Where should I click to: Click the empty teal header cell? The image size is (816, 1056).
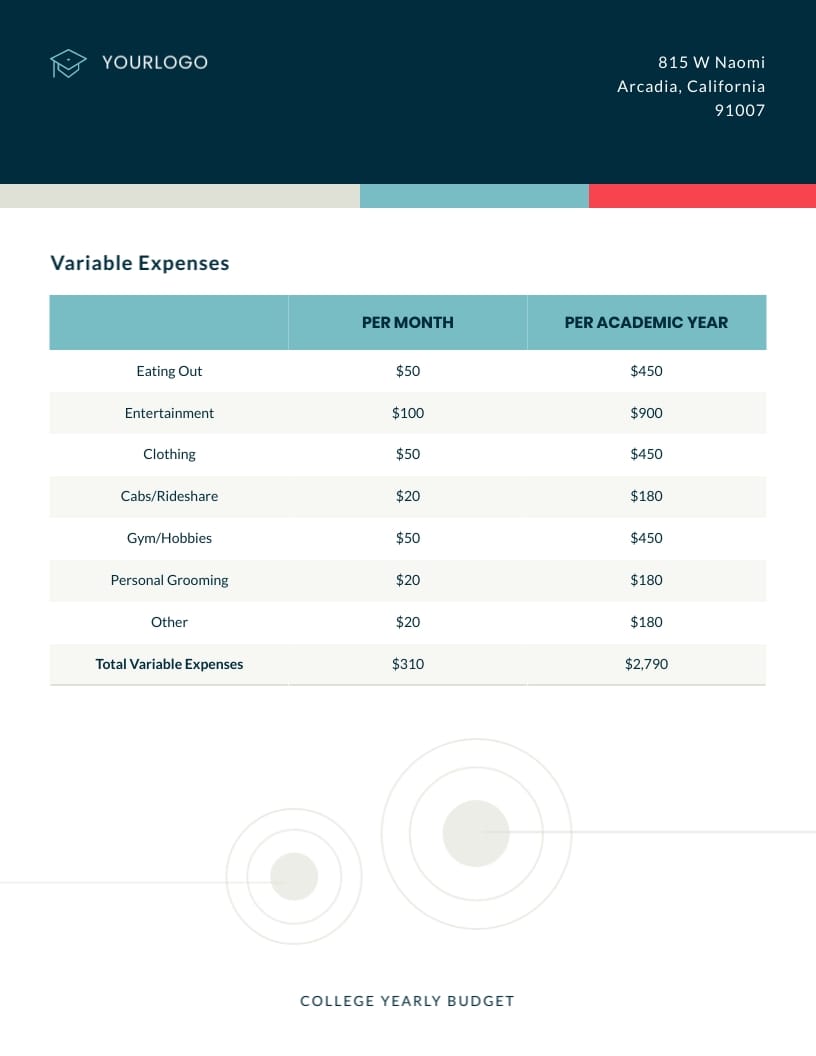click(168, 322)
